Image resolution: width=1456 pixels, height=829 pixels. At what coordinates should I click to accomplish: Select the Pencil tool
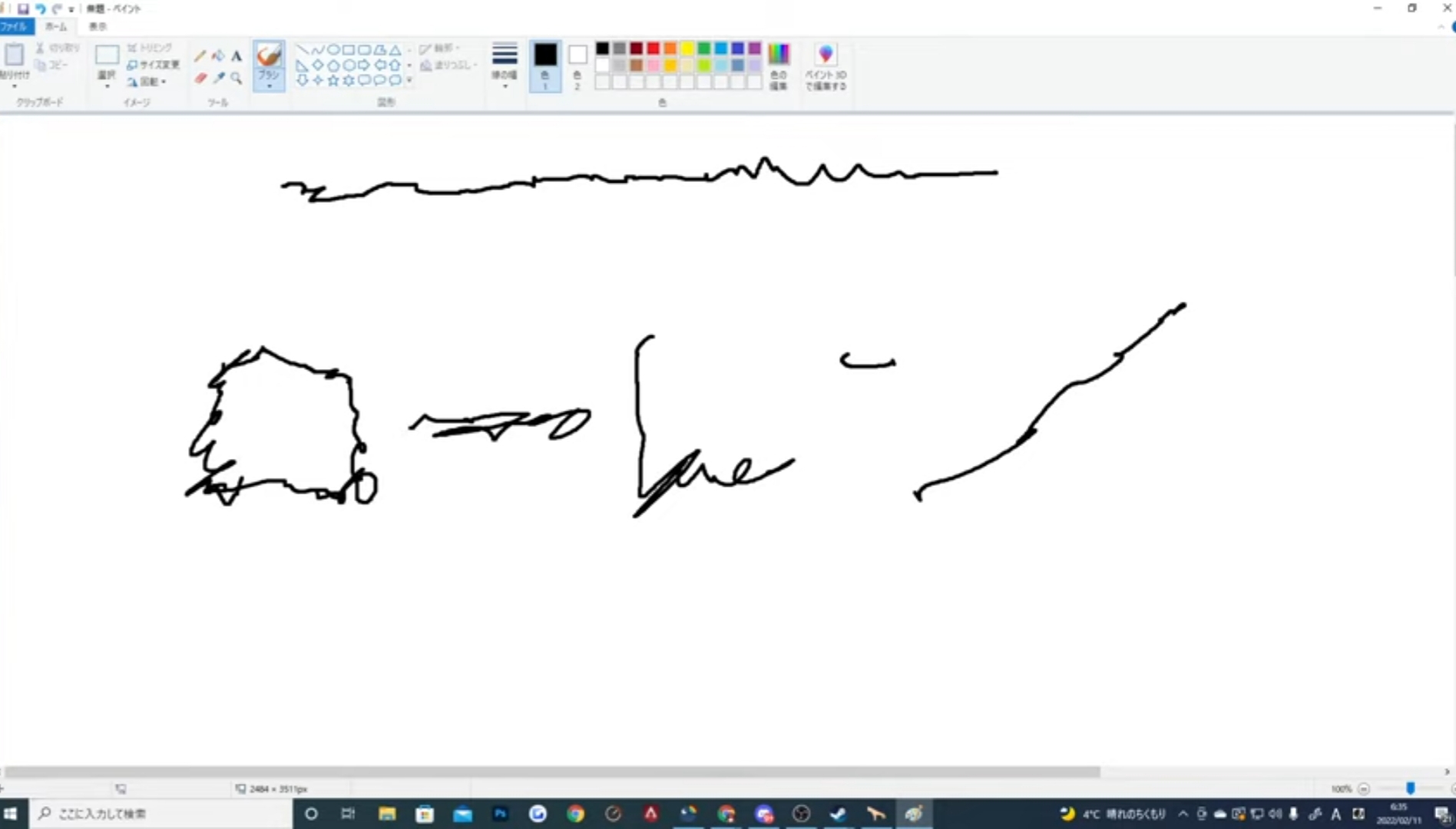pos(200,56)
